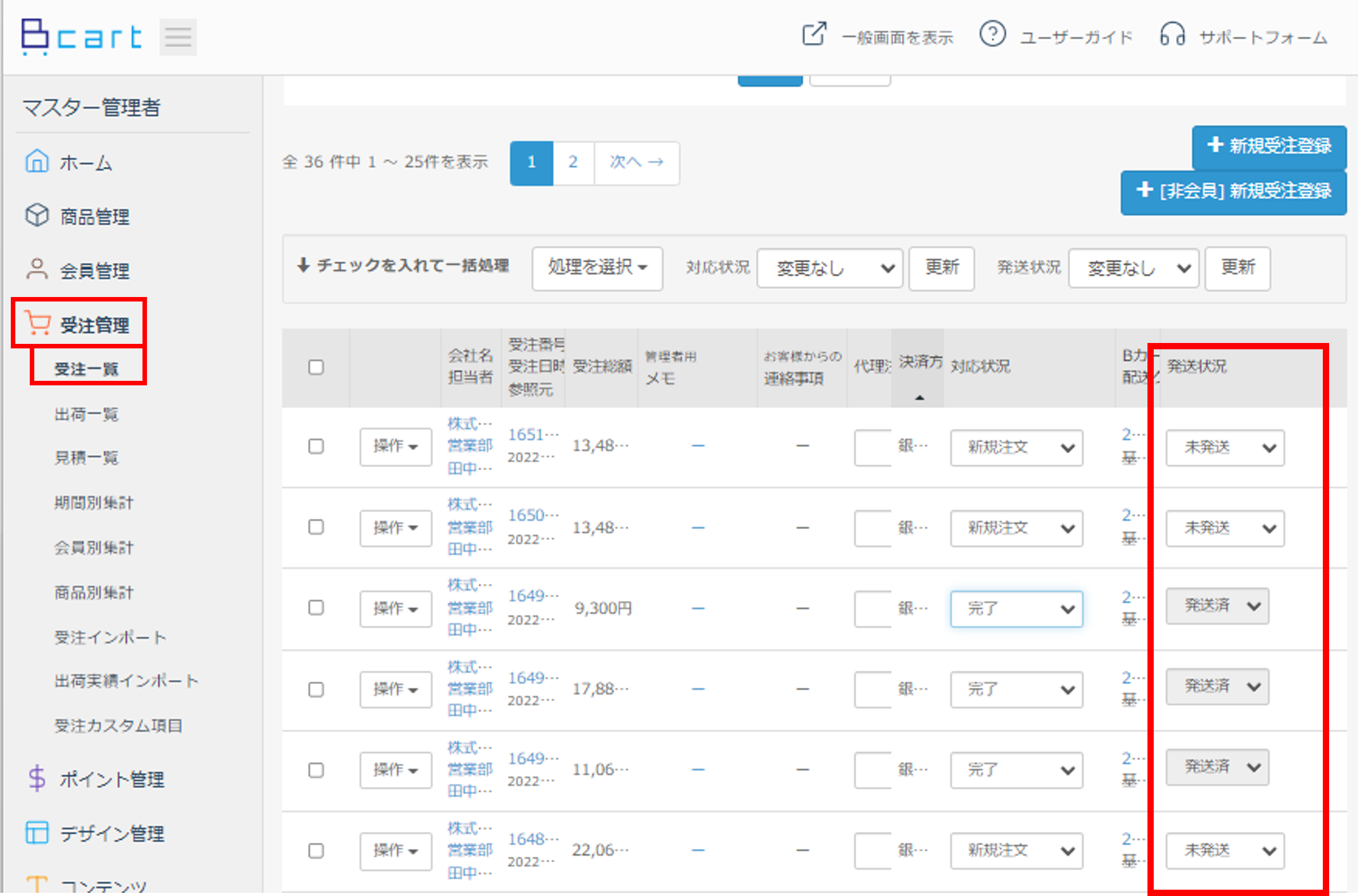This screenshot has height=896, width=1358.
Task: Open 商品別集計 in sidebar
Action: (94, 593)
